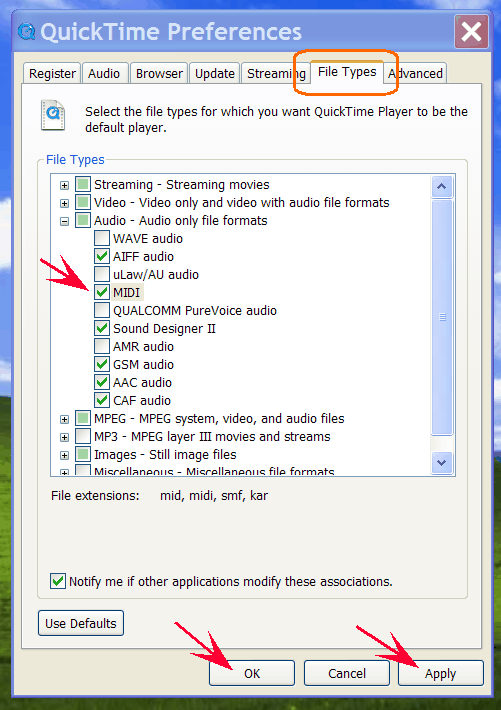Screen dimensions: 501x710
Task: Uncheck the CAF audio checkbox
Action: click(102, 400)
